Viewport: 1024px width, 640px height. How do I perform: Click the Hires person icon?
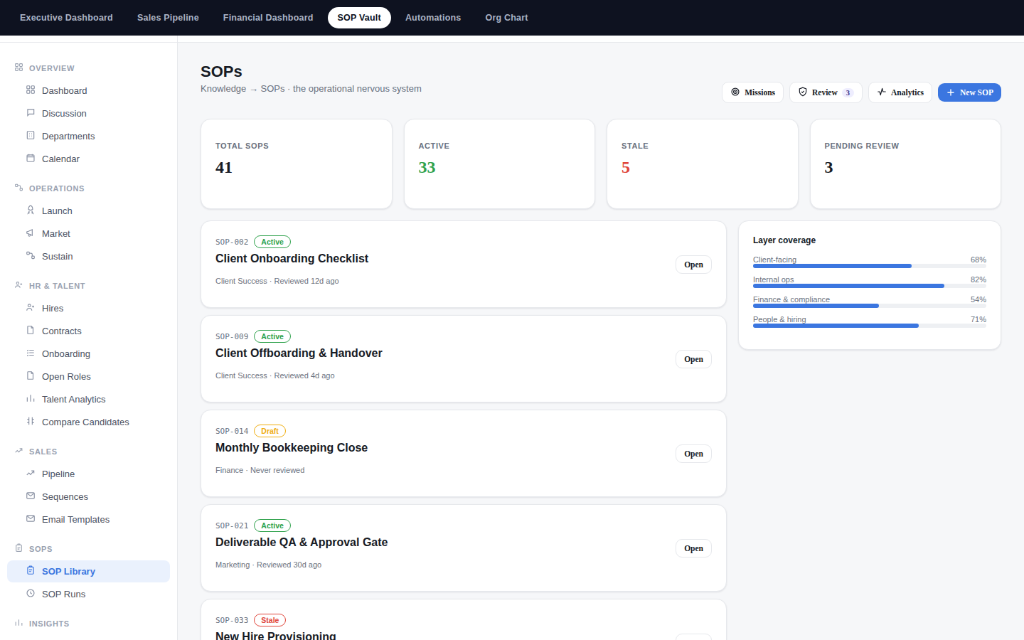(x=31, y=308)
